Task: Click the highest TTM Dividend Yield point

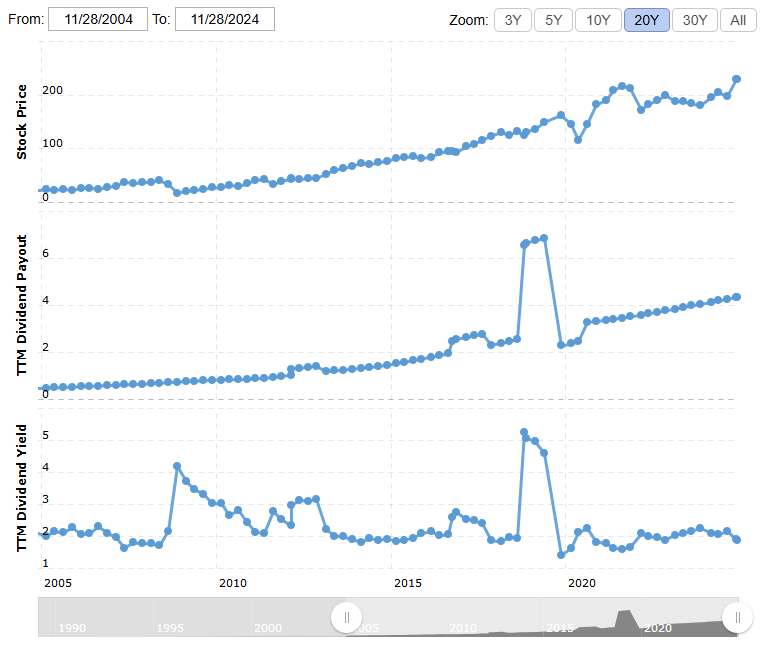Action: [x=524, y=433]
